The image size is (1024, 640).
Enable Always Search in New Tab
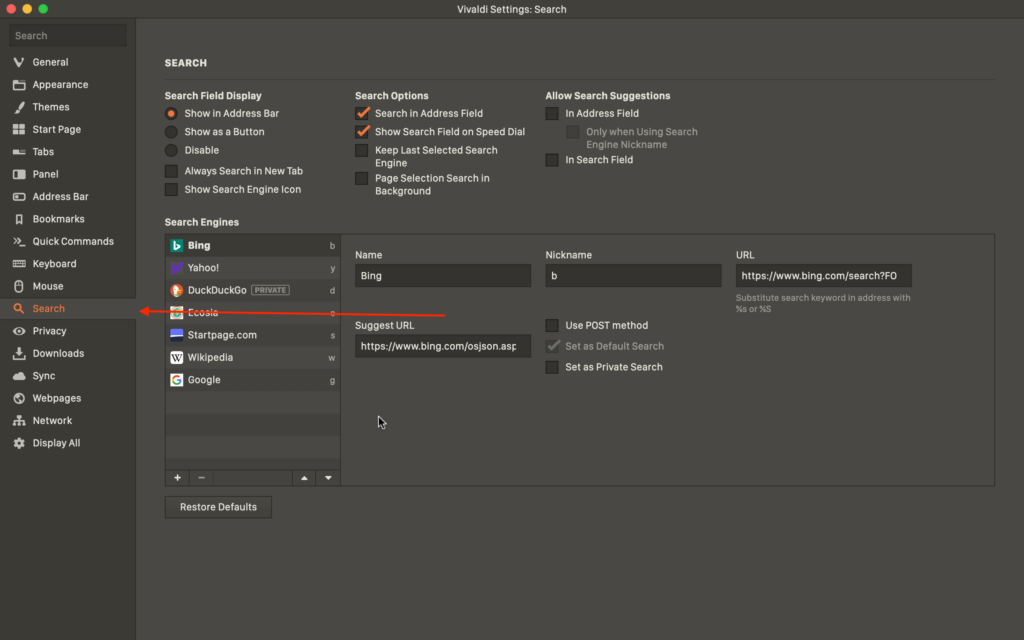point(171,171)
